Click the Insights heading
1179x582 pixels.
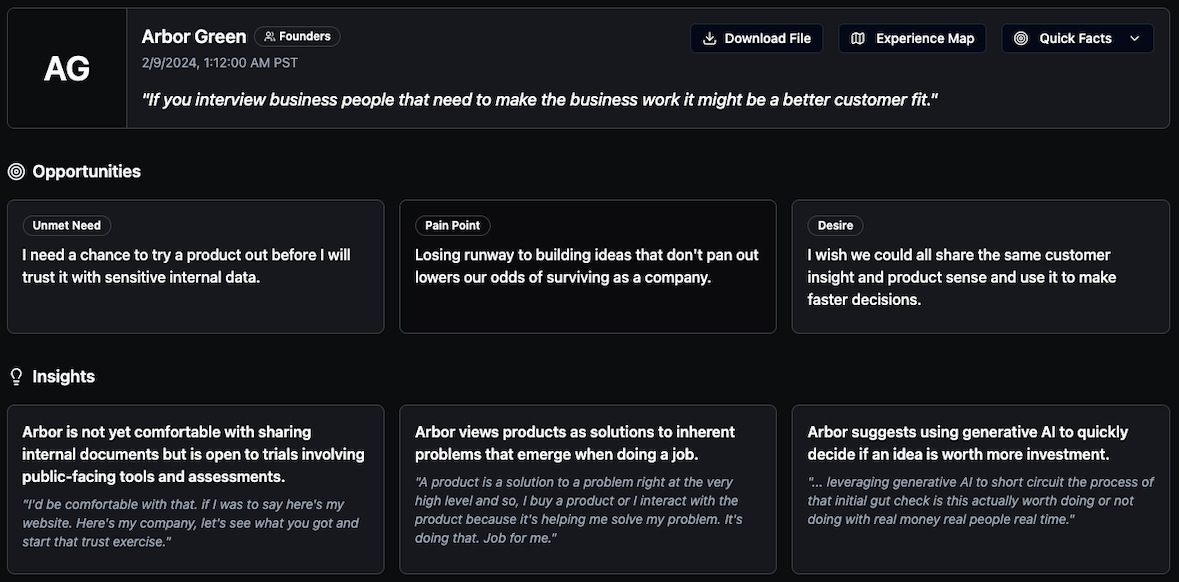(64, 377)
